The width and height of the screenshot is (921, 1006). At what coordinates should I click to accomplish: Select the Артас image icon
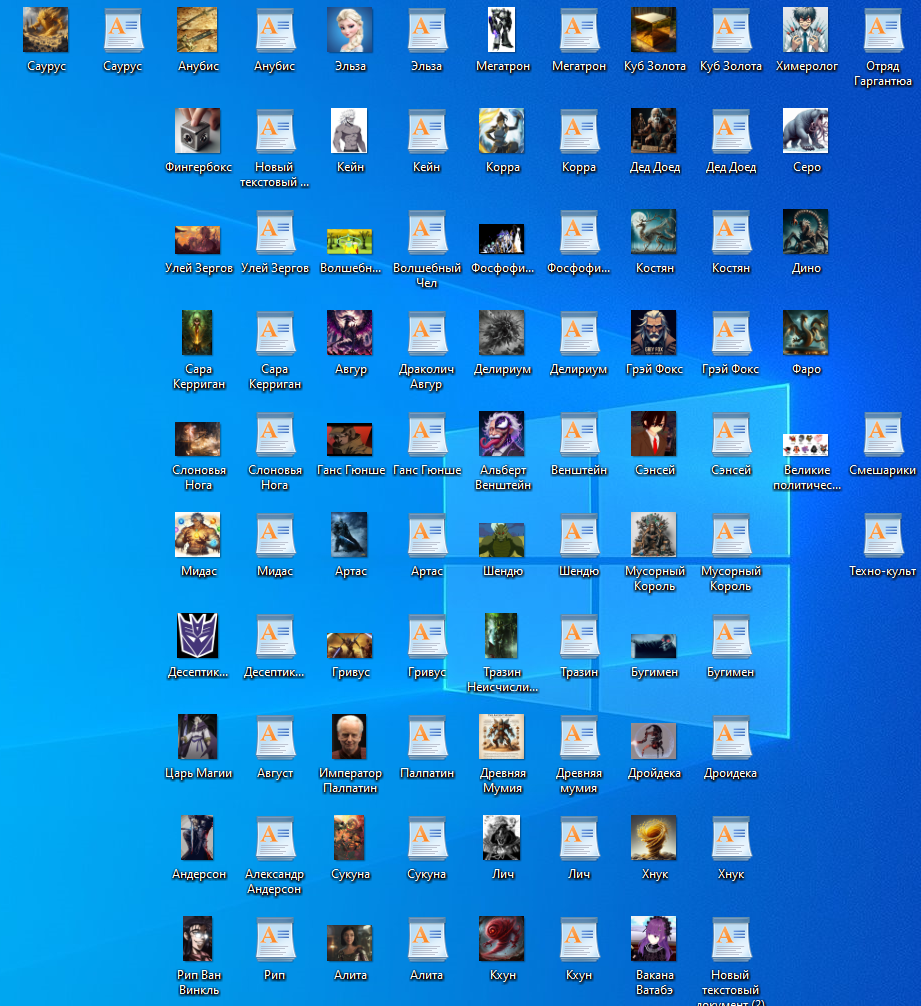point(350,535)
